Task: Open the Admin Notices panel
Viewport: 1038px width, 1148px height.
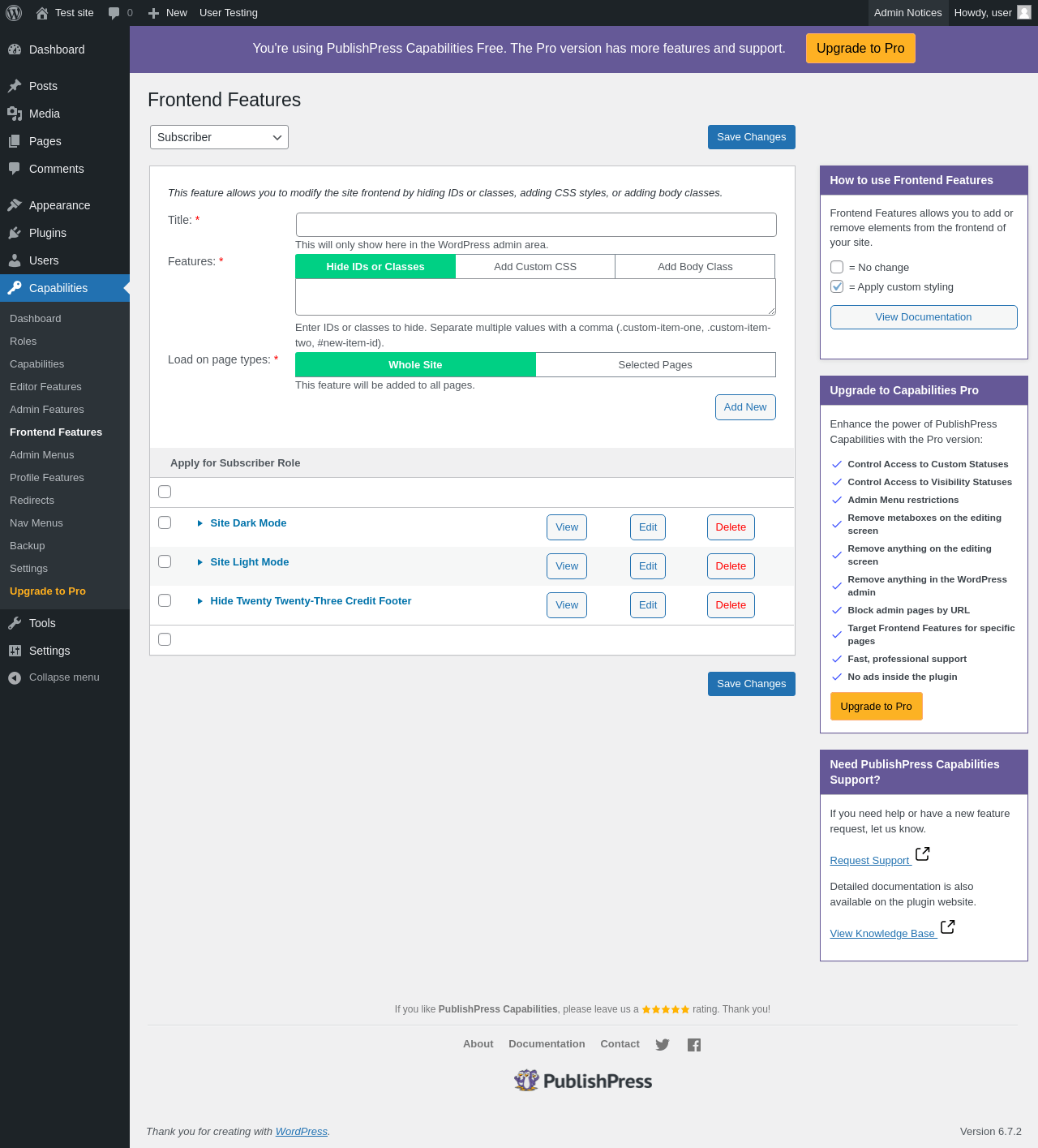Action: (907, 13)
